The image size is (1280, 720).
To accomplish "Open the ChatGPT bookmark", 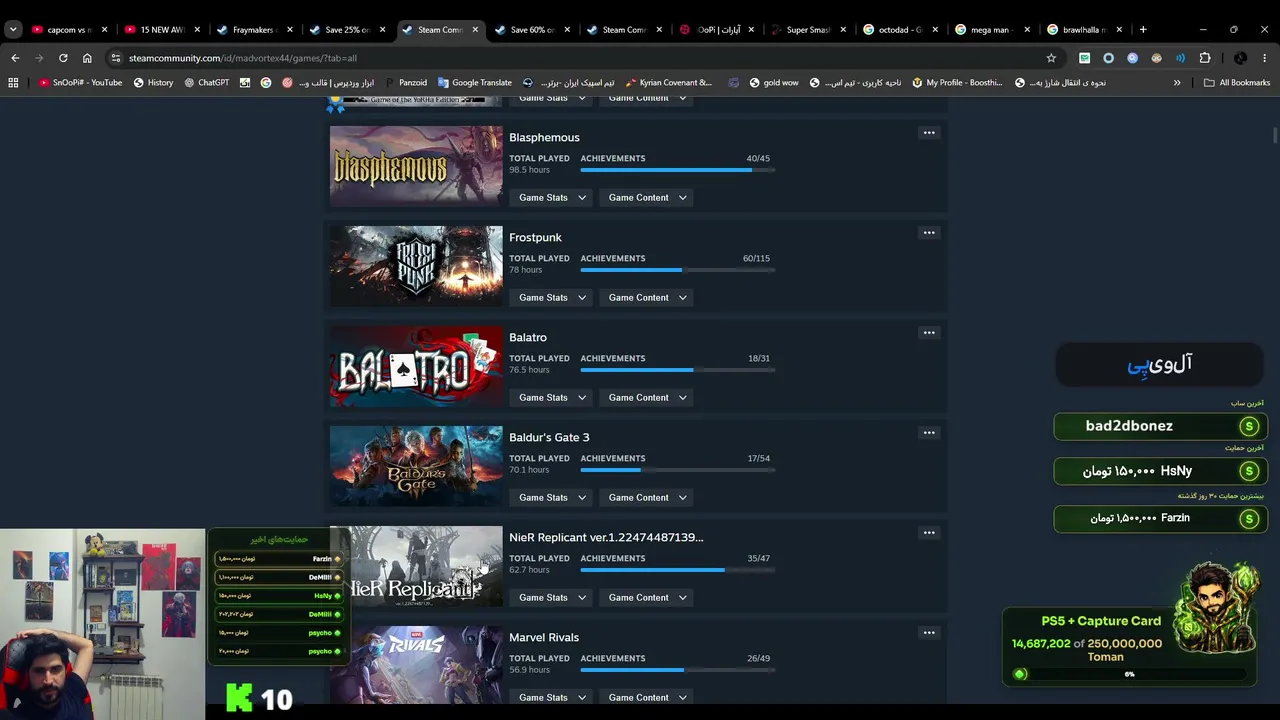I will click(206, 83).
